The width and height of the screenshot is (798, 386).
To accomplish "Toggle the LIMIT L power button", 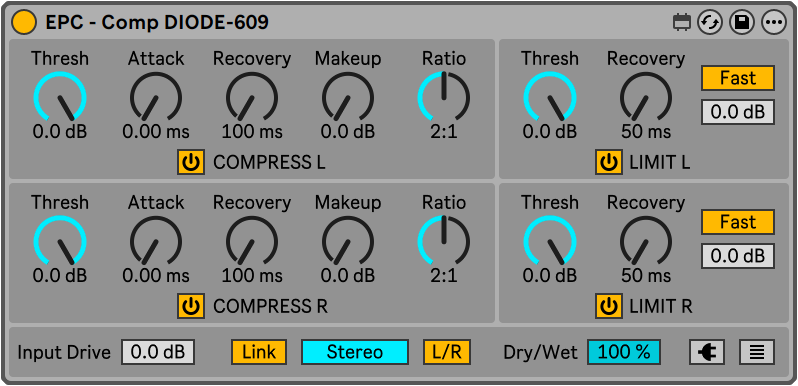I will 609,162.
